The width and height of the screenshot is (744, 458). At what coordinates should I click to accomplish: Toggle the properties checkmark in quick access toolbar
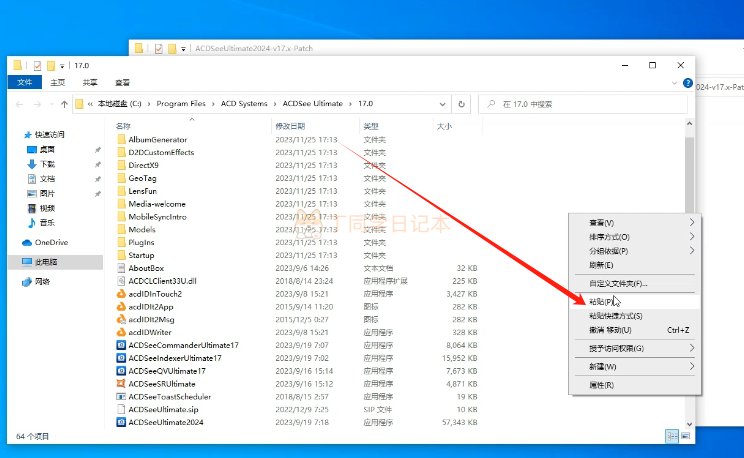(37, 66)
